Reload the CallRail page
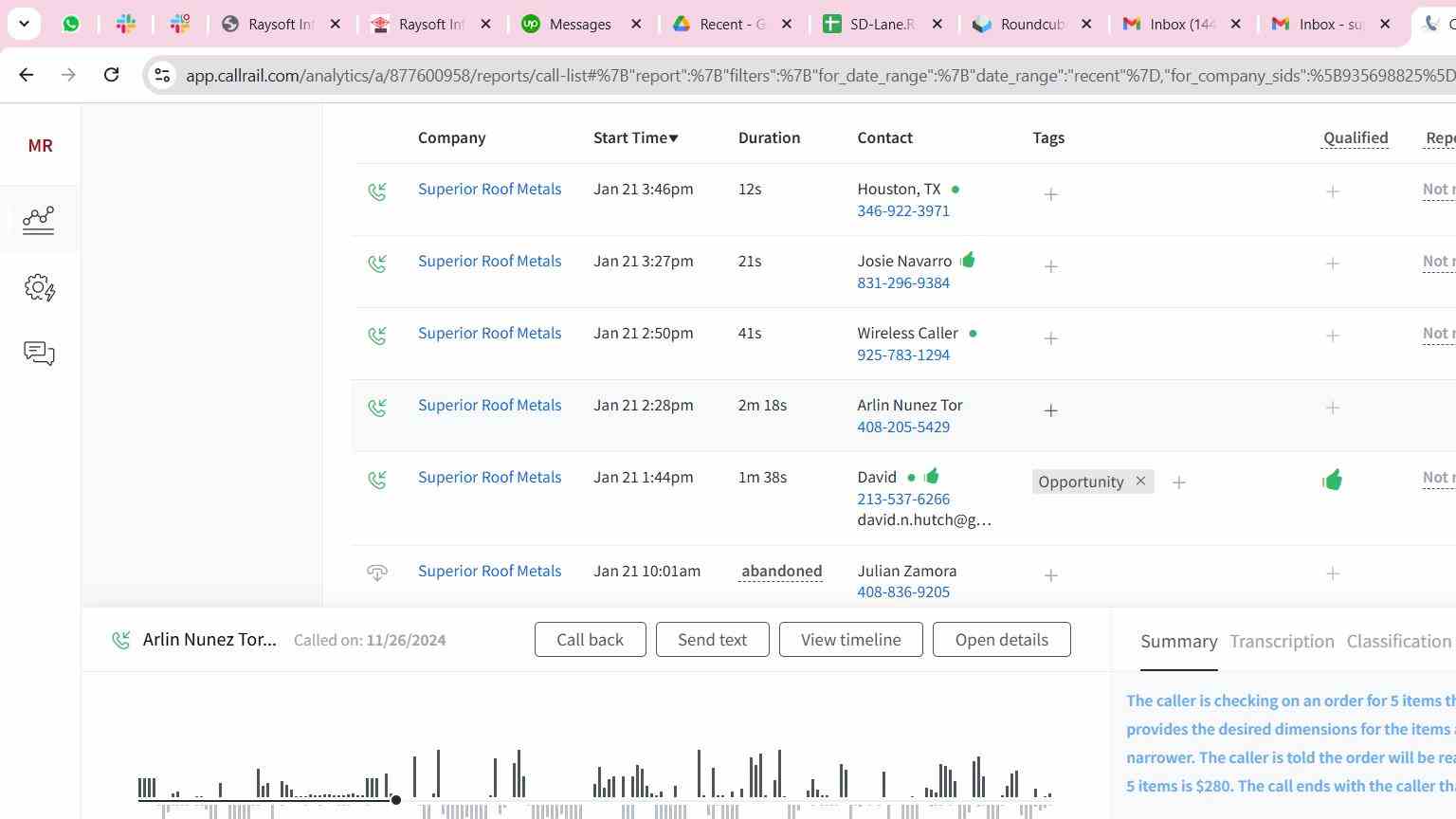 point(111,74)
